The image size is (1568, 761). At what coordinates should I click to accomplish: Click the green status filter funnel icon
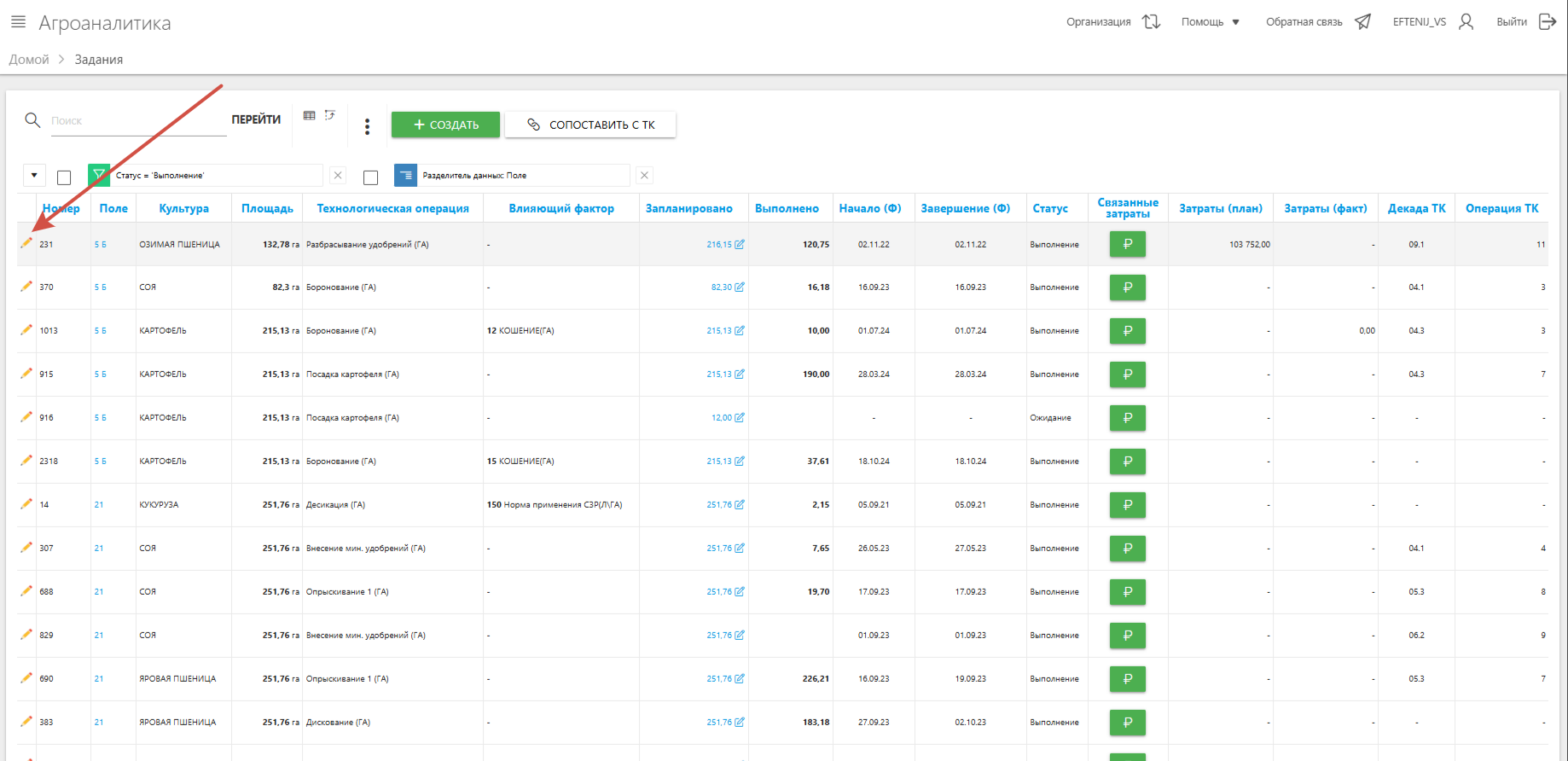(99, 175)
